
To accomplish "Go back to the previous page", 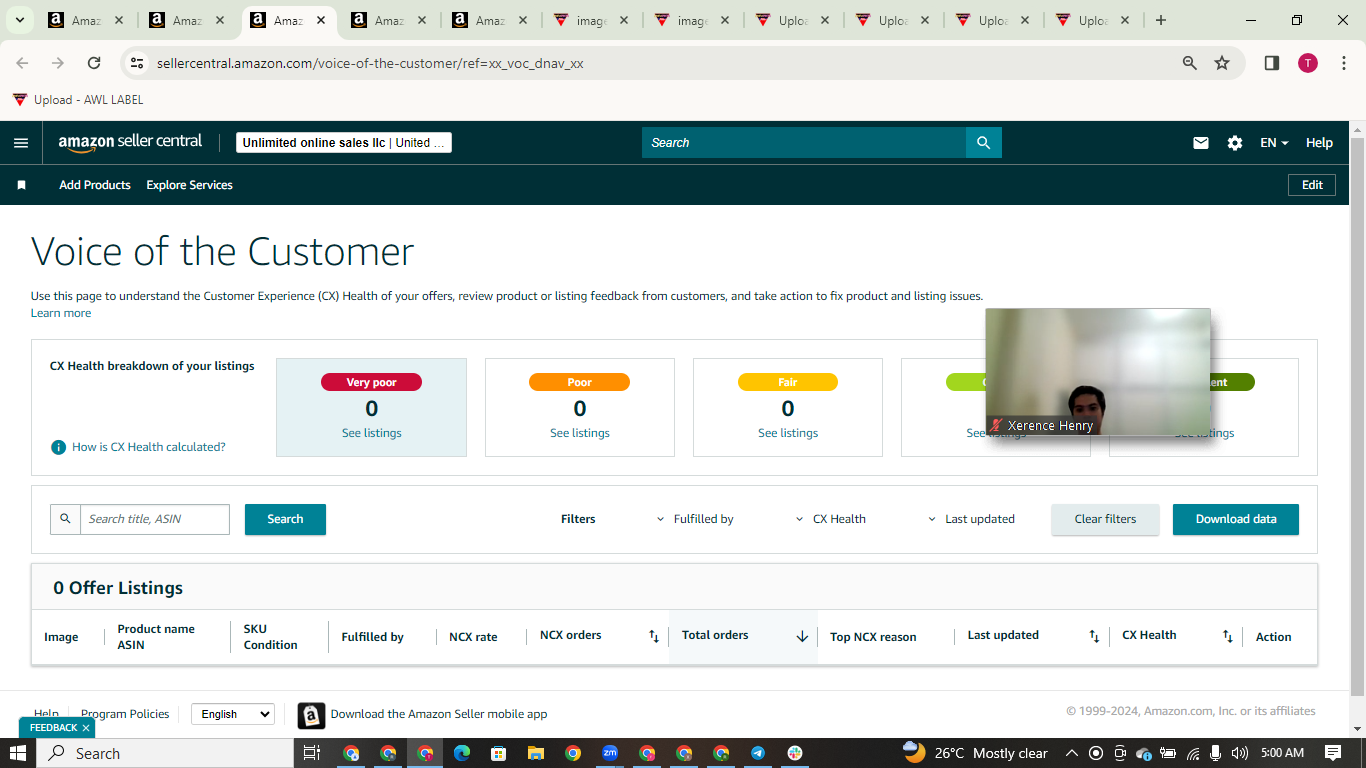I will pyautogui.click(x=22, y=63).
